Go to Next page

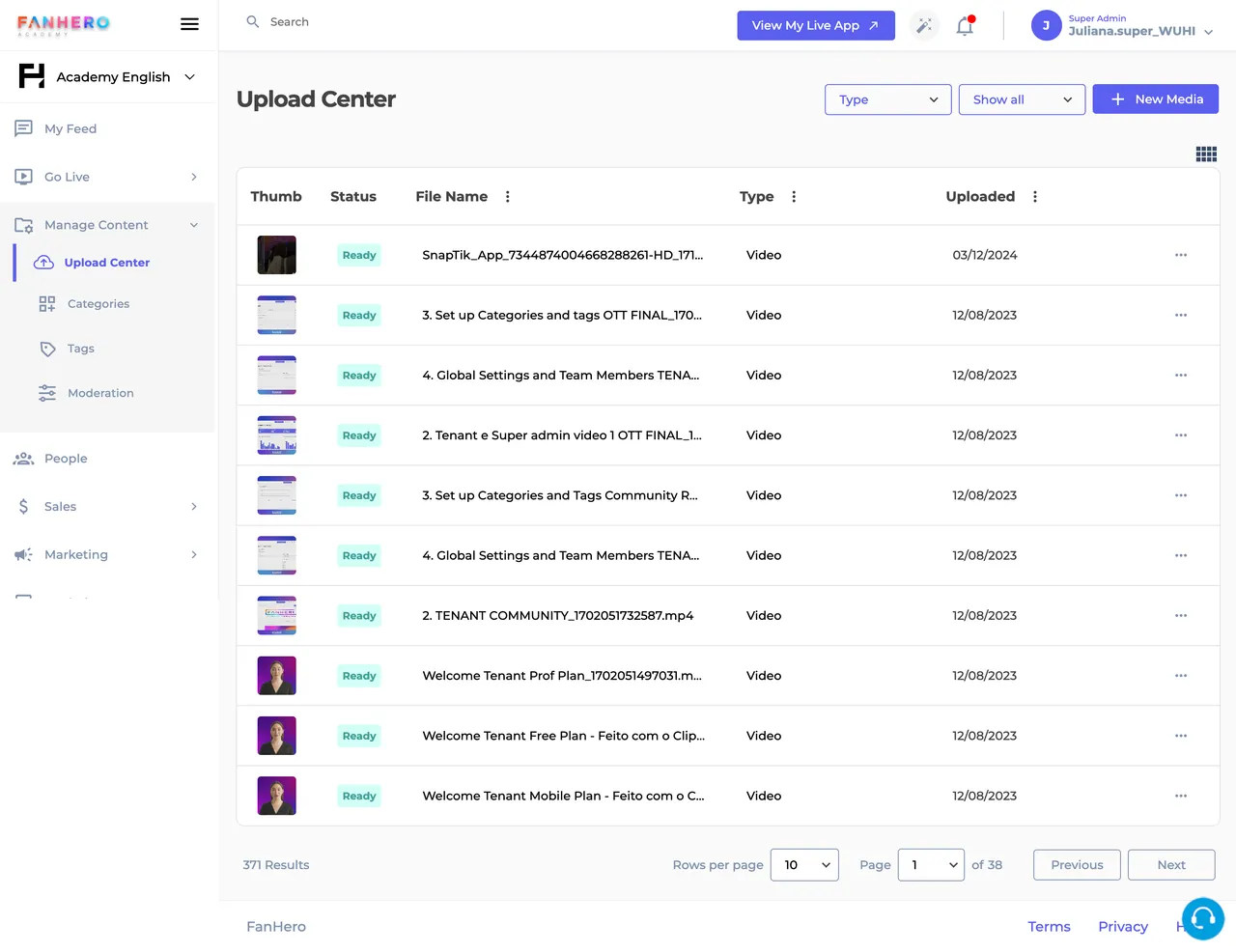click(x=1171, y=865)
